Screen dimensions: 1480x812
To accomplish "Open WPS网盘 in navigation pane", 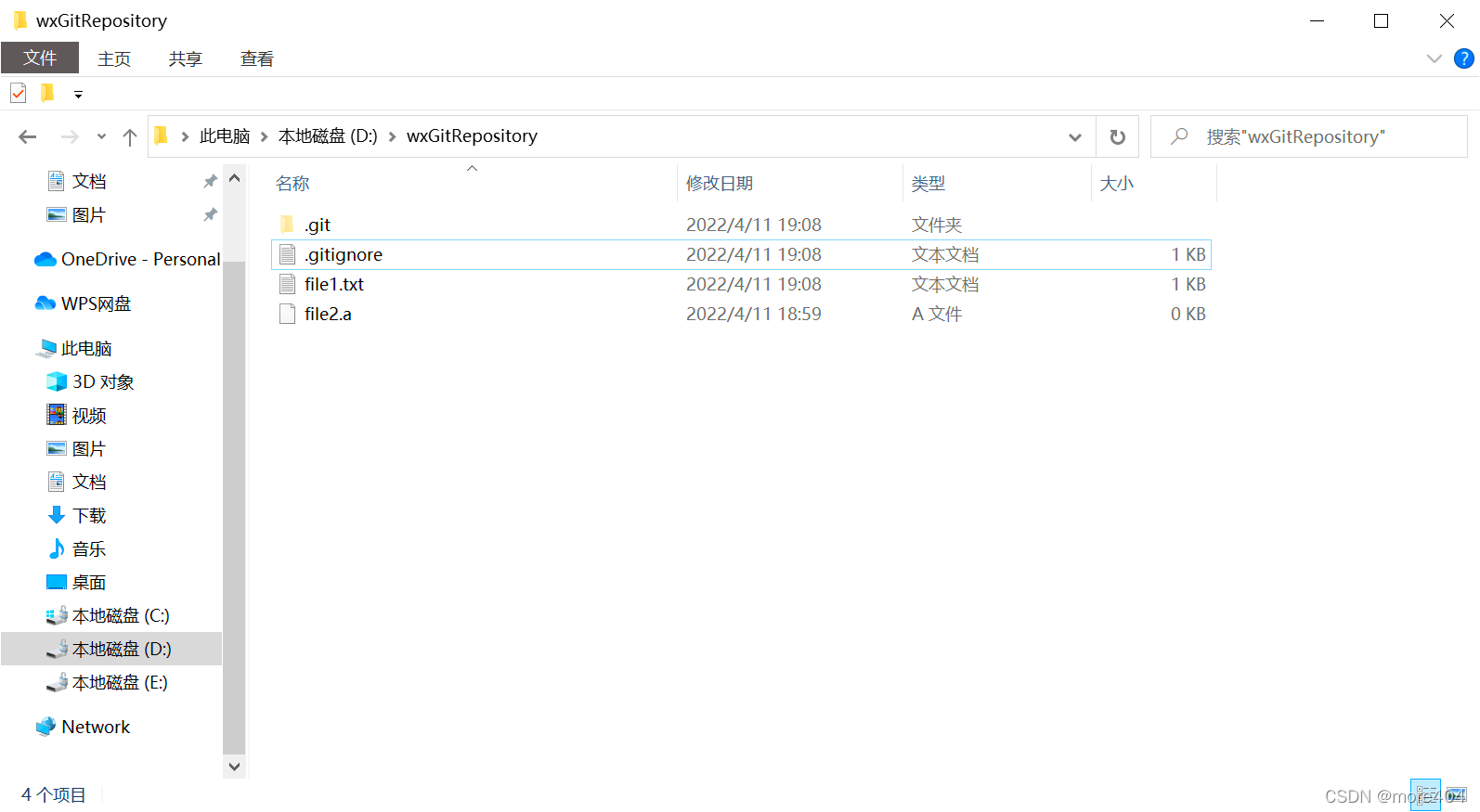I will (x=84, y=303).
